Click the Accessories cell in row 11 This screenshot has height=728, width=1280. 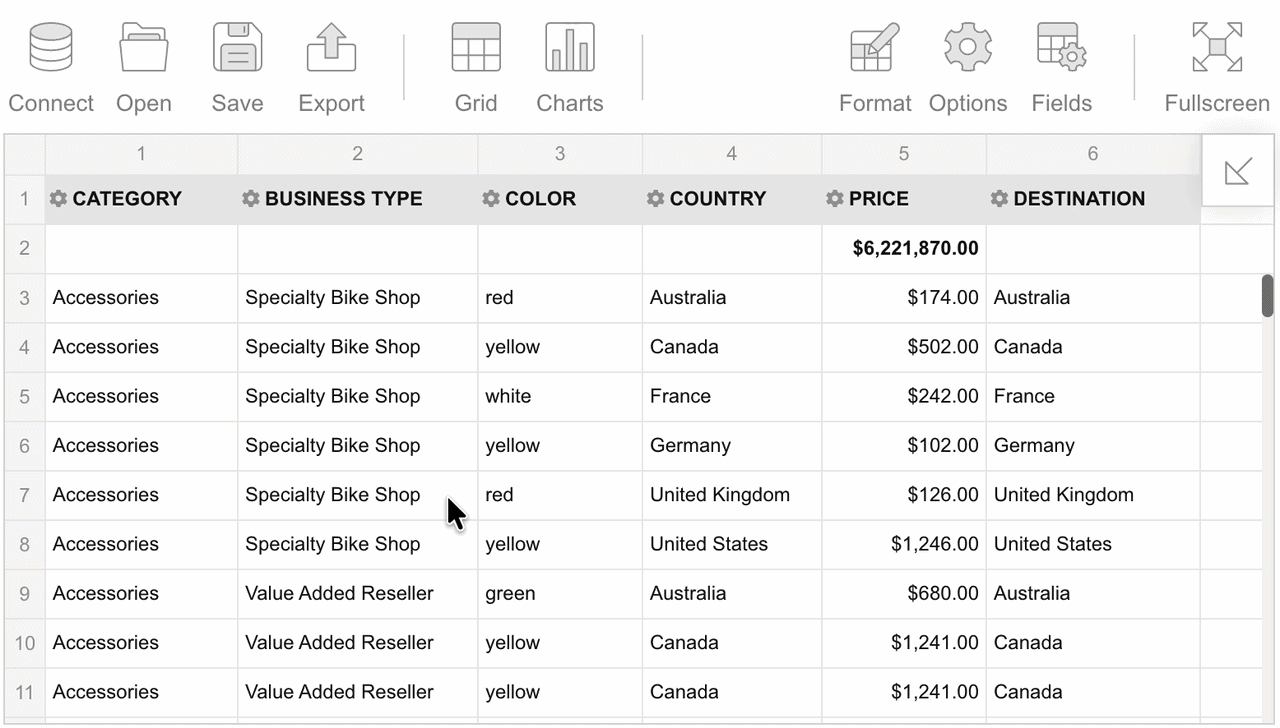[x=141, y=692]
